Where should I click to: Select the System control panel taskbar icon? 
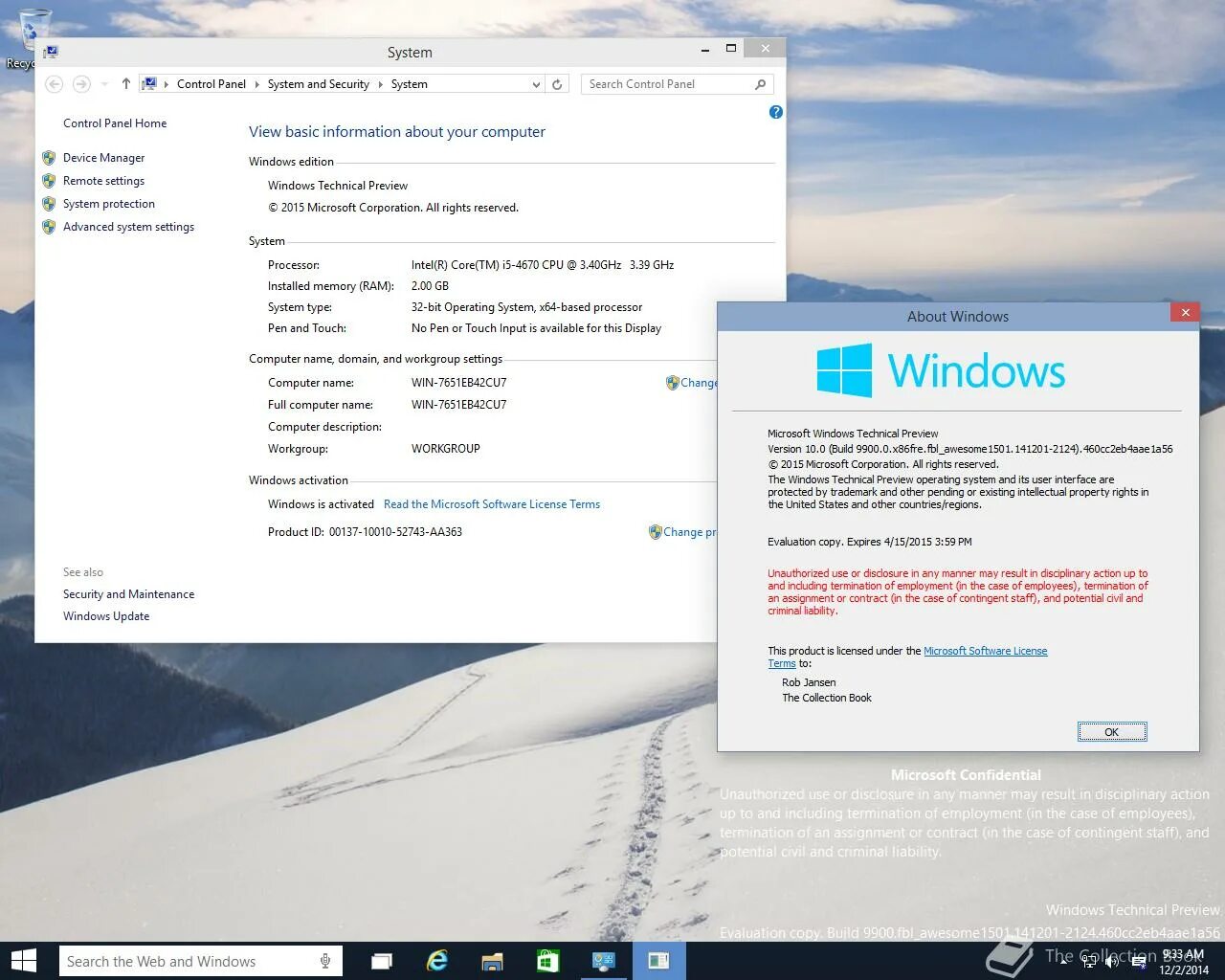603,961
